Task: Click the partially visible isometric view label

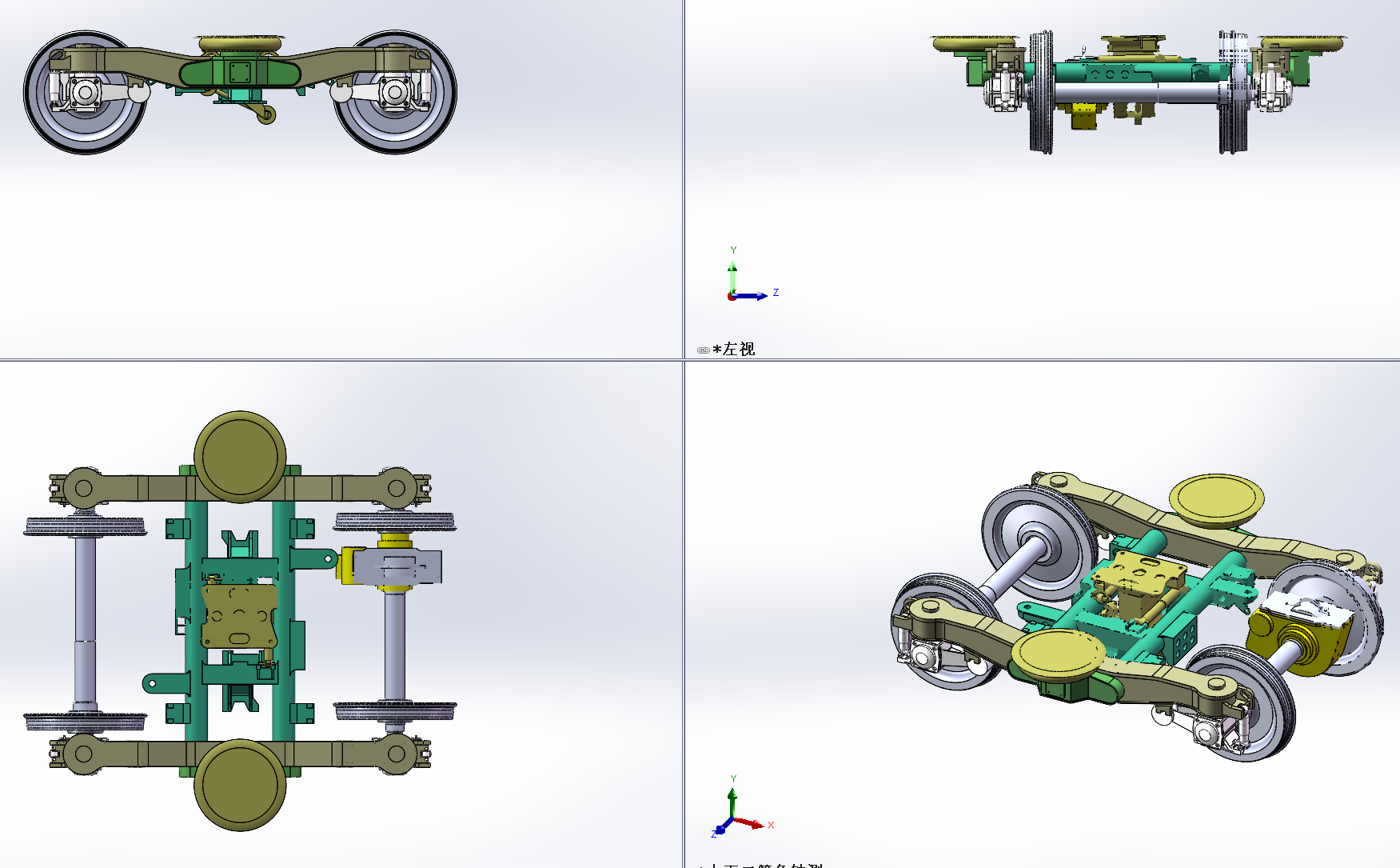Action: pyautogui.click(x=760, y=865)
